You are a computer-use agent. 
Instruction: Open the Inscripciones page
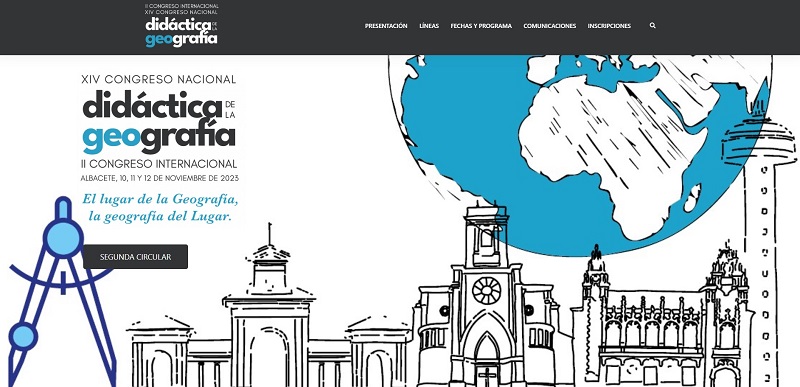coord(609,26)
